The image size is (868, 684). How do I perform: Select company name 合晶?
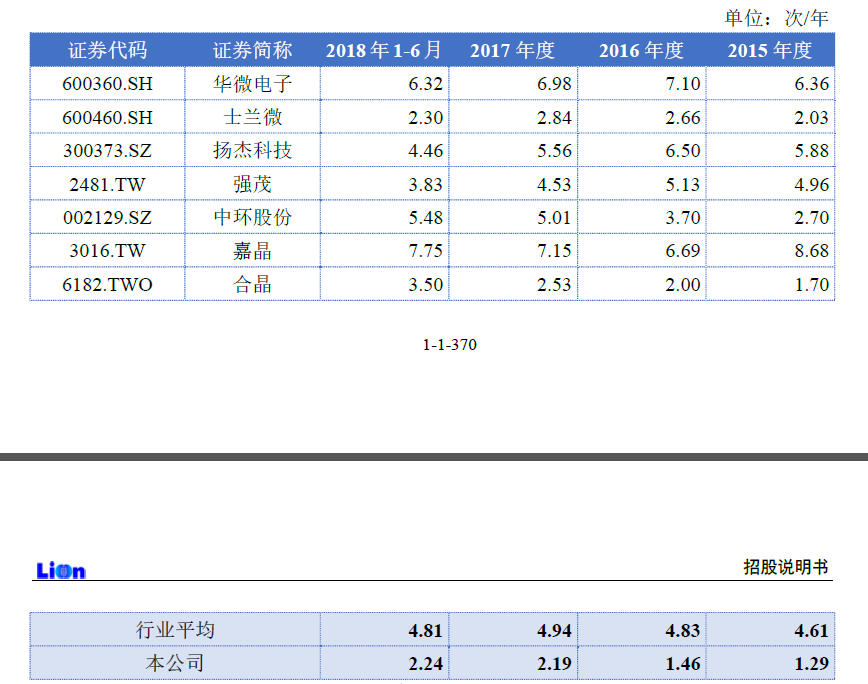click(252, 284)
